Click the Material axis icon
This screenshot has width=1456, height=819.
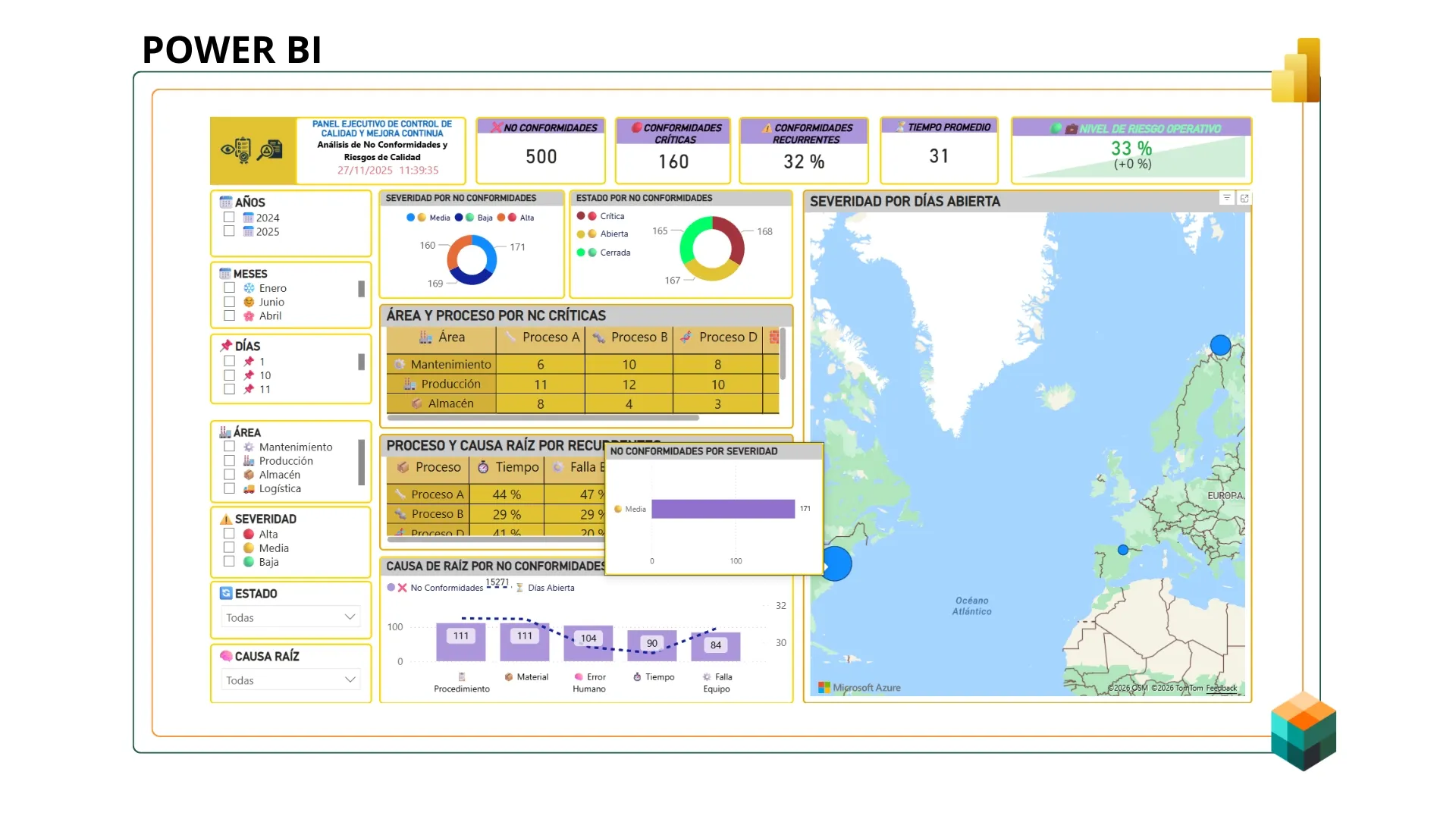(x=509, y=677)
